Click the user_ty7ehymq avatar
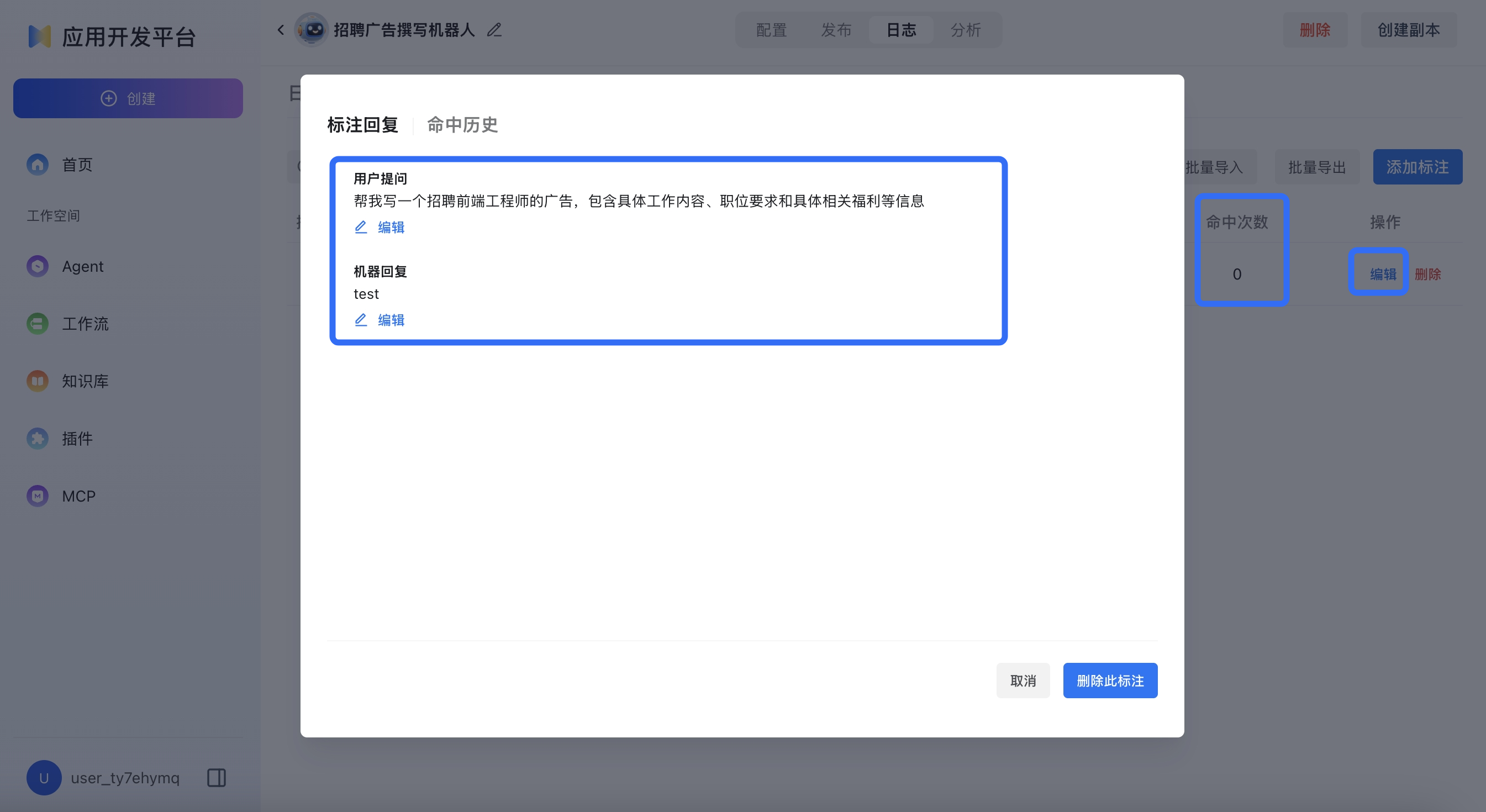 pyautogui.click(x=44, y=777)
